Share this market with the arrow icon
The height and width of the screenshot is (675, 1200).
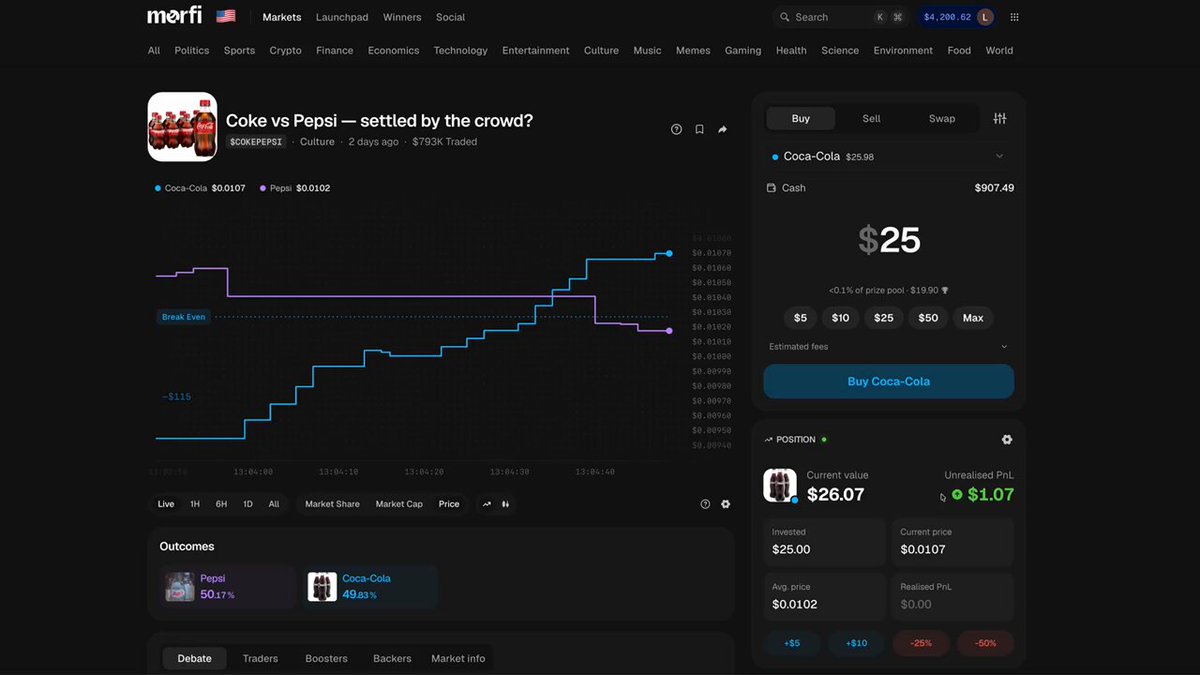tap(723, 129)
